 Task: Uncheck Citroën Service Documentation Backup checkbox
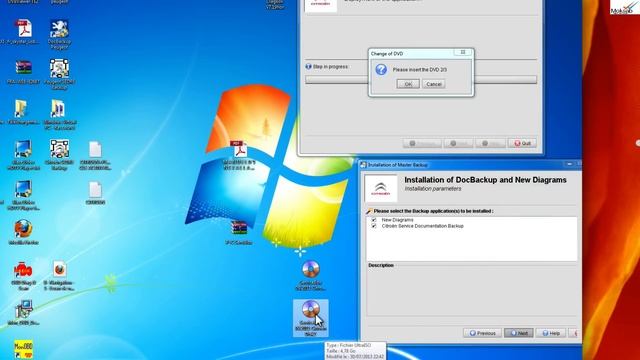tap(374, 226)
